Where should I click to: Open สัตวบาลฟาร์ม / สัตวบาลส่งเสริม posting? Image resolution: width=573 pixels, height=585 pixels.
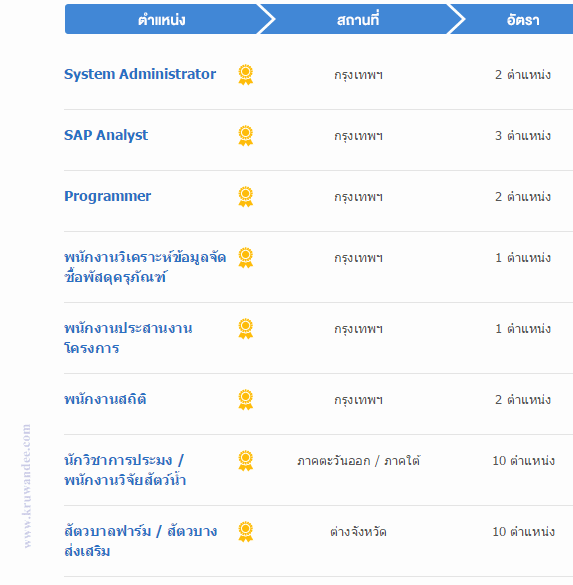click(141, 541)
